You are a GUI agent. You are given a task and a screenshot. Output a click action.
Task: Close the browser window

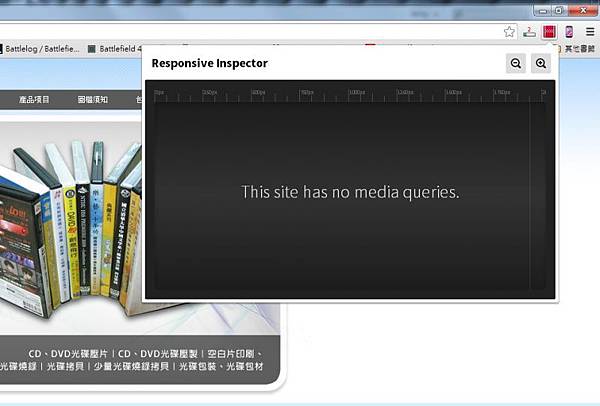(583, 11)
